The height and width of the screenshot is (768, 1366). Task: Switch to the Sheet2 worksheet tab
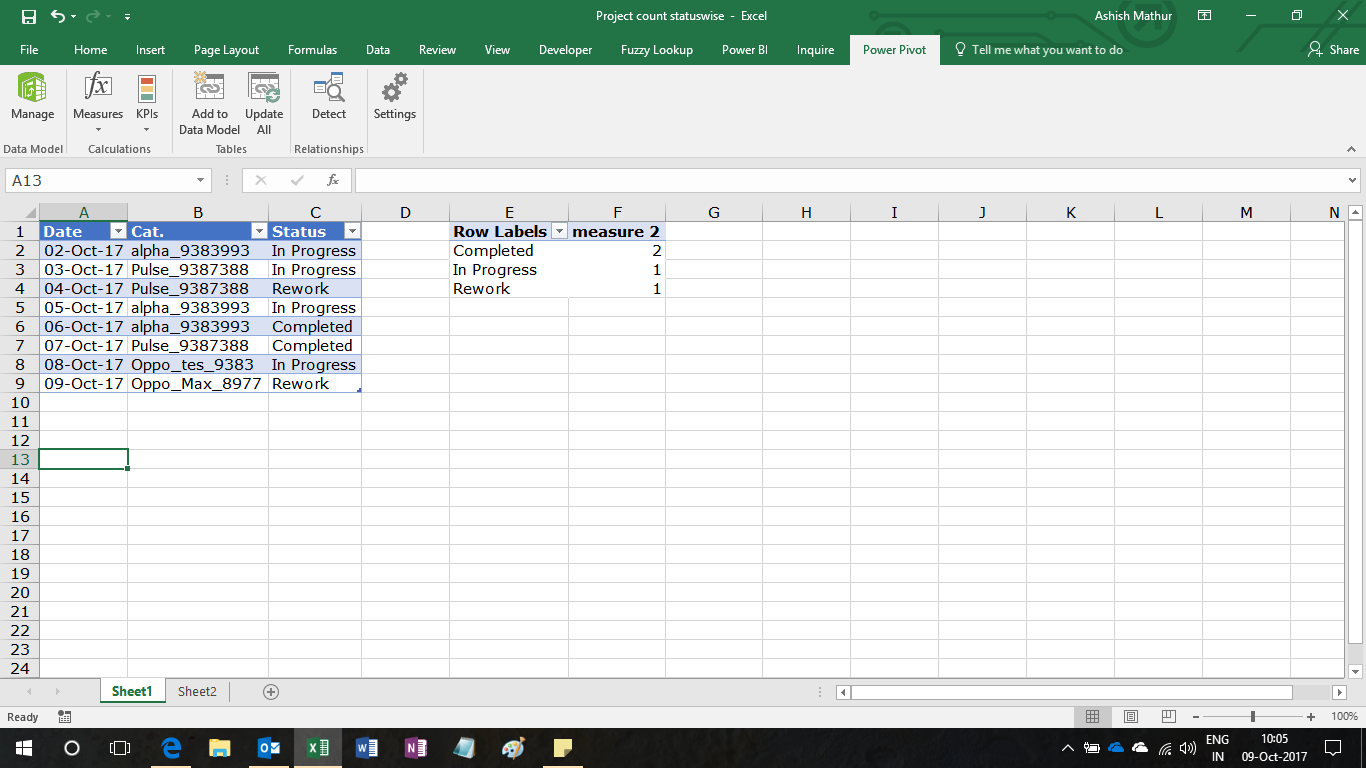(197, 692)
